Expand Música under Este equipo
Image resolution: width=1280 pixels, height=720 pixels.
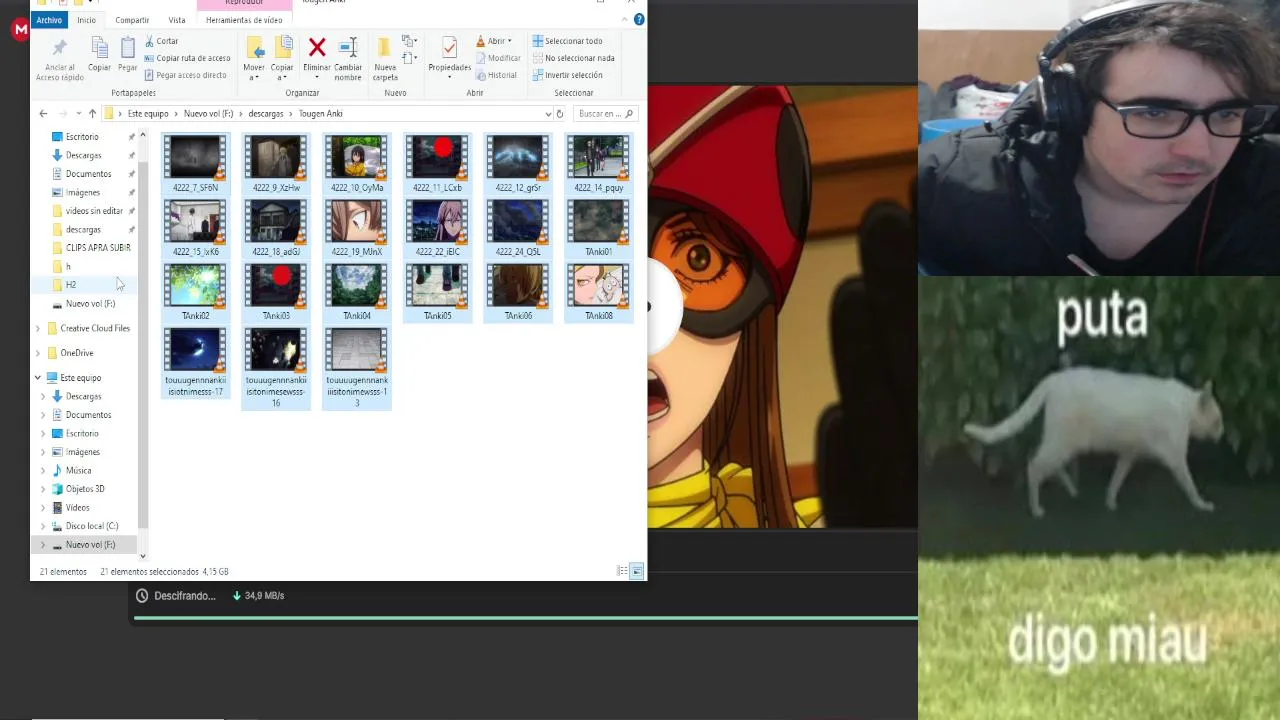pyautogui.click(x=43, y=471)
